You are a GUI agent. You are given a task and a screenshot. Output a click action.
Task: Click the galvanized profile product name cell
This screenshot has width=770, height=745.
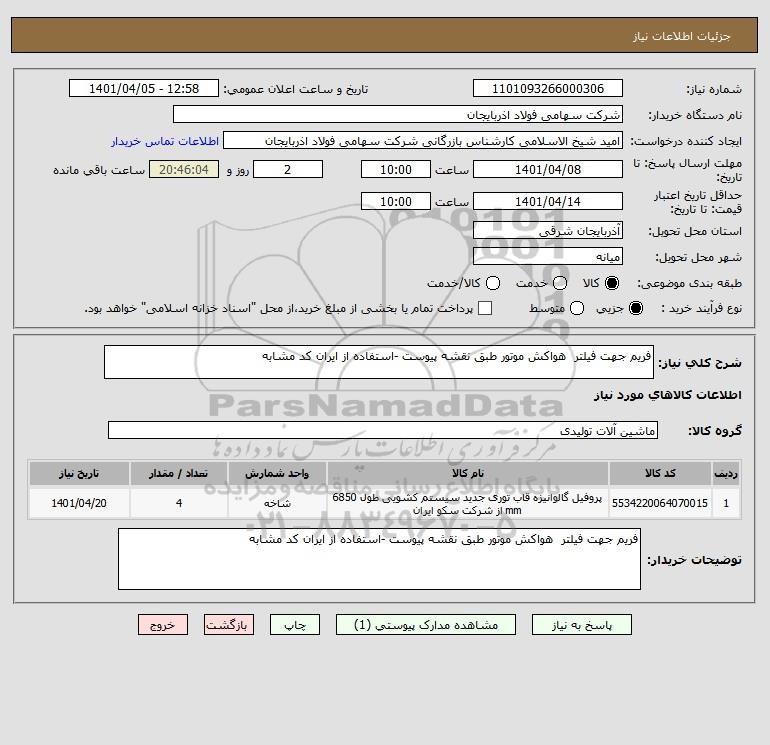[468, 503]
